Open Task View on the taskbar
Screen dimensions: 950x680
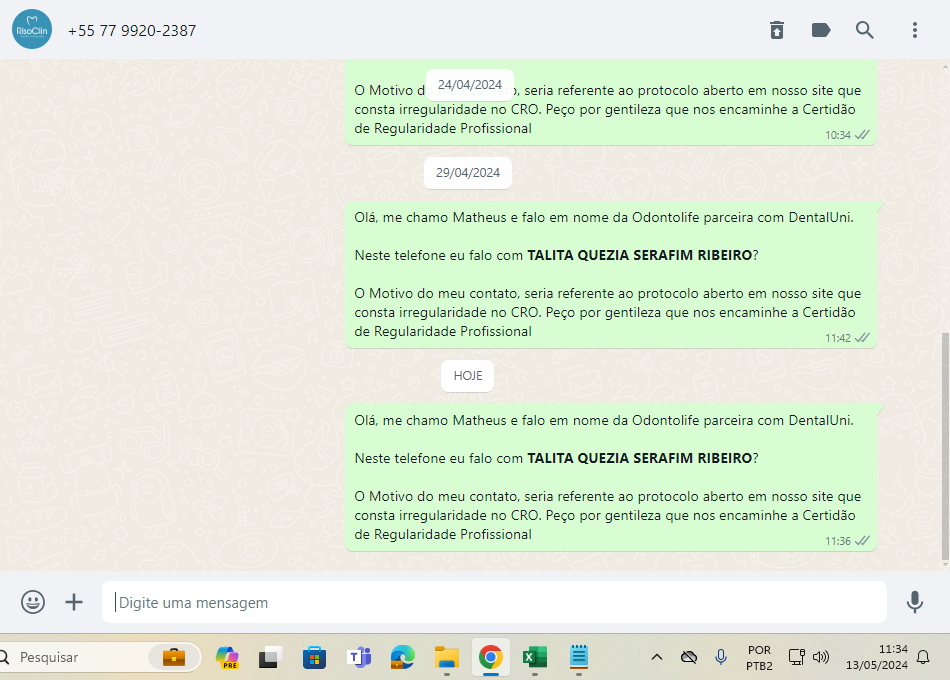point(270,657)
